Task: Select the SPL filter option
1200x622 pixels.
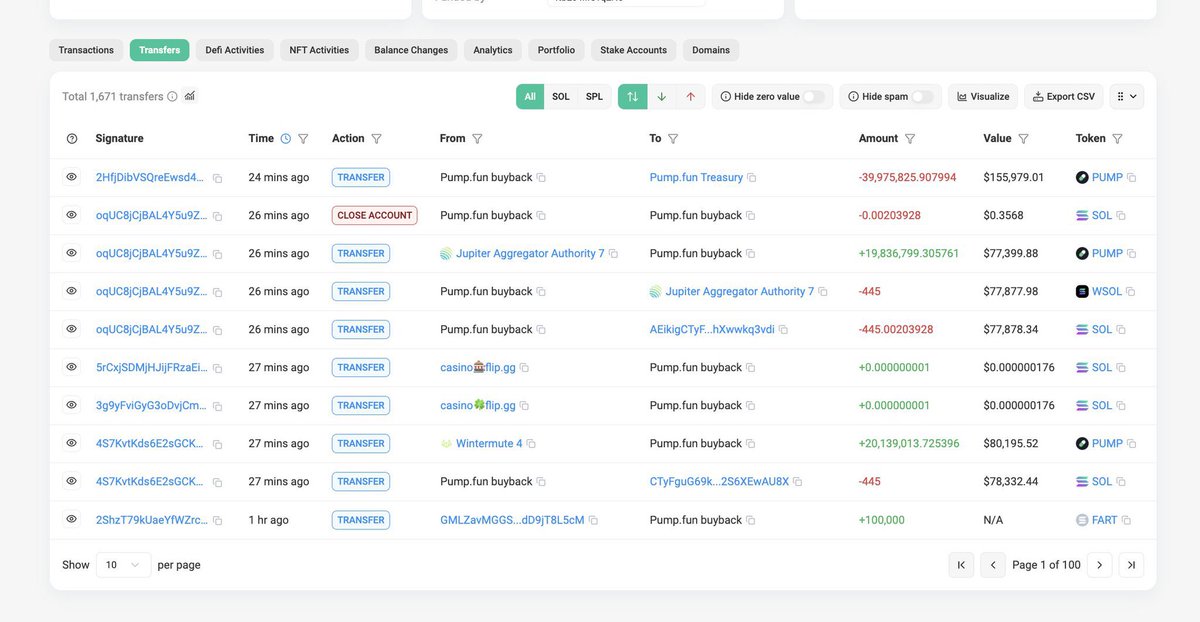Action: tap(595, 97)
